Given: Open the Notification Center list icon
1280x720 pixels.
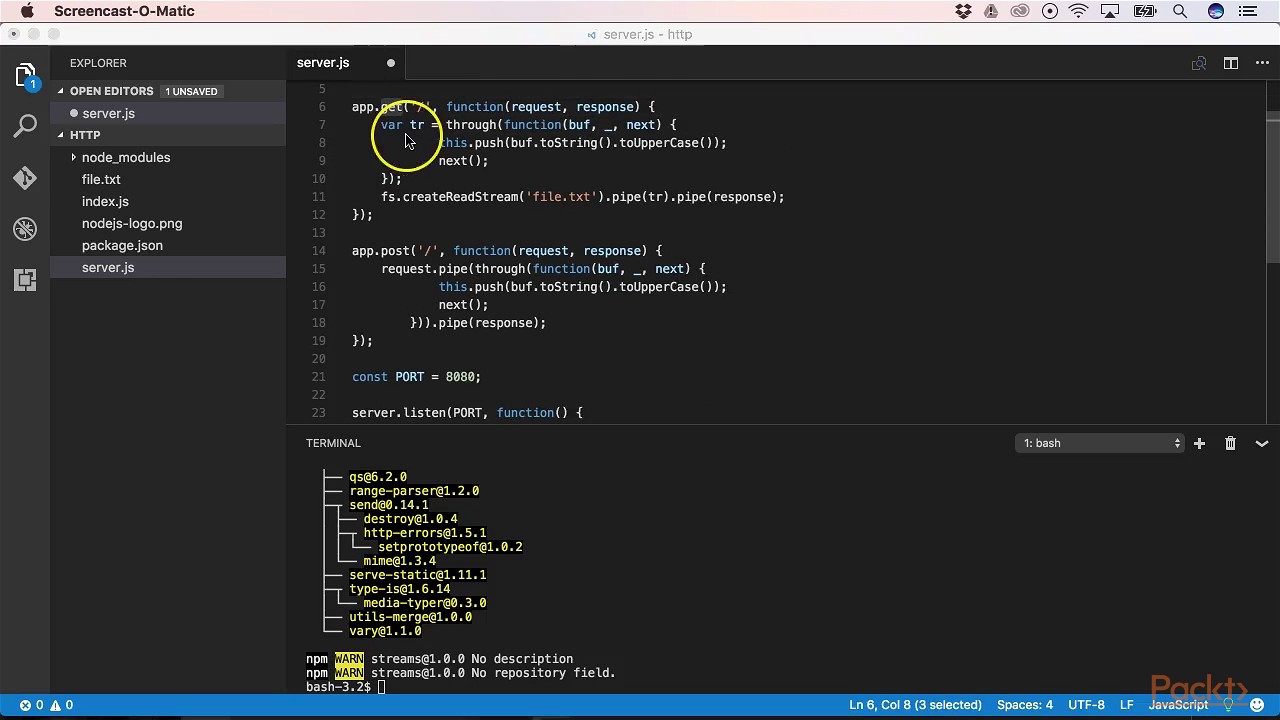Looking at the screenshot, I should pos(1248,11).
